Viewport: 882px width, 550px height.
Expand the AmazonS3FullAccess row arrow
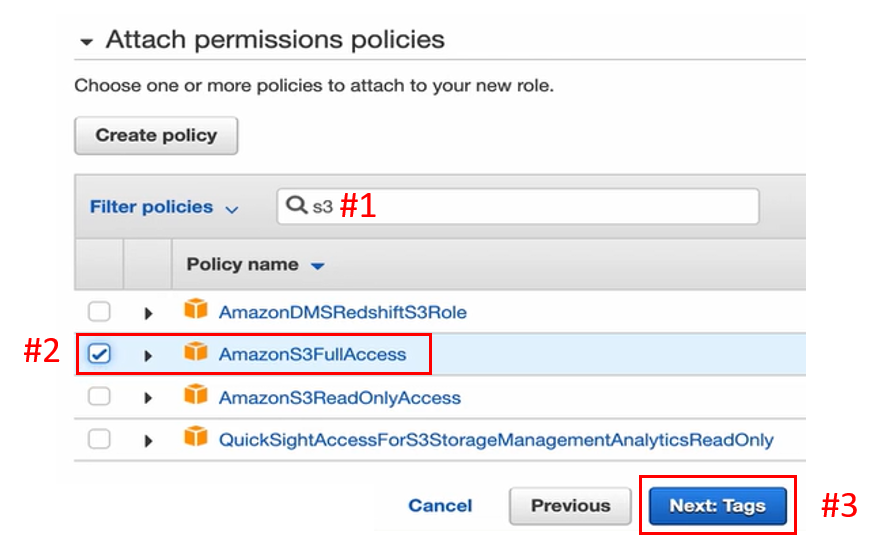[148, 355]
